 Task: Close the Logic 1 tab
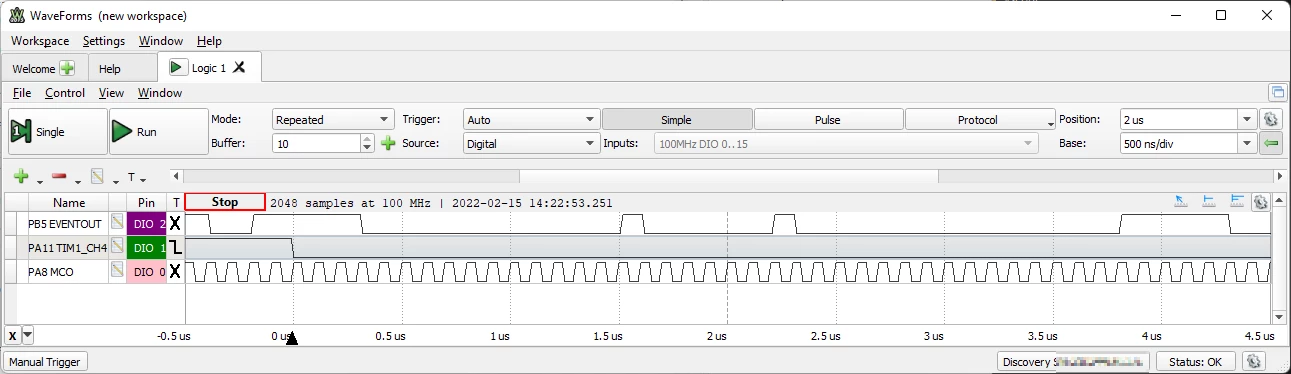click(239, 68)
